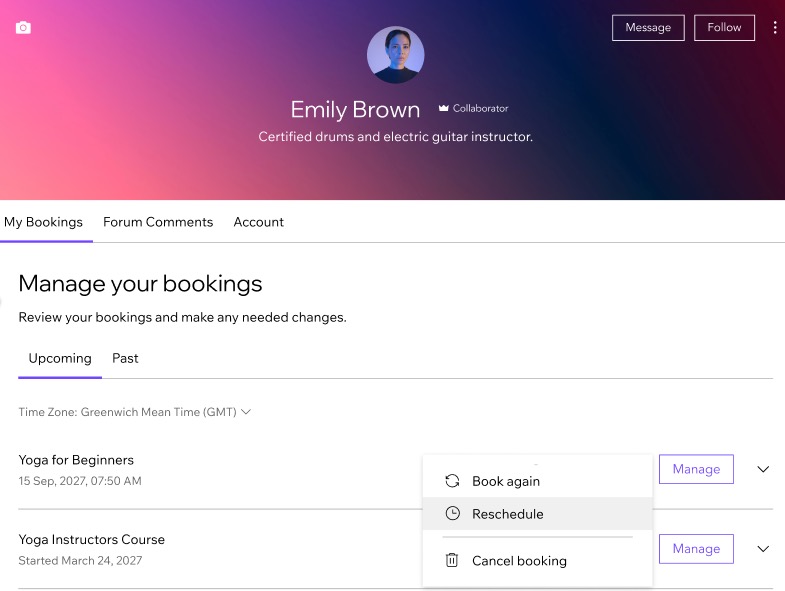
Task: Click Manage for Yoga Instructors Course
Action: tap(696, 549)
